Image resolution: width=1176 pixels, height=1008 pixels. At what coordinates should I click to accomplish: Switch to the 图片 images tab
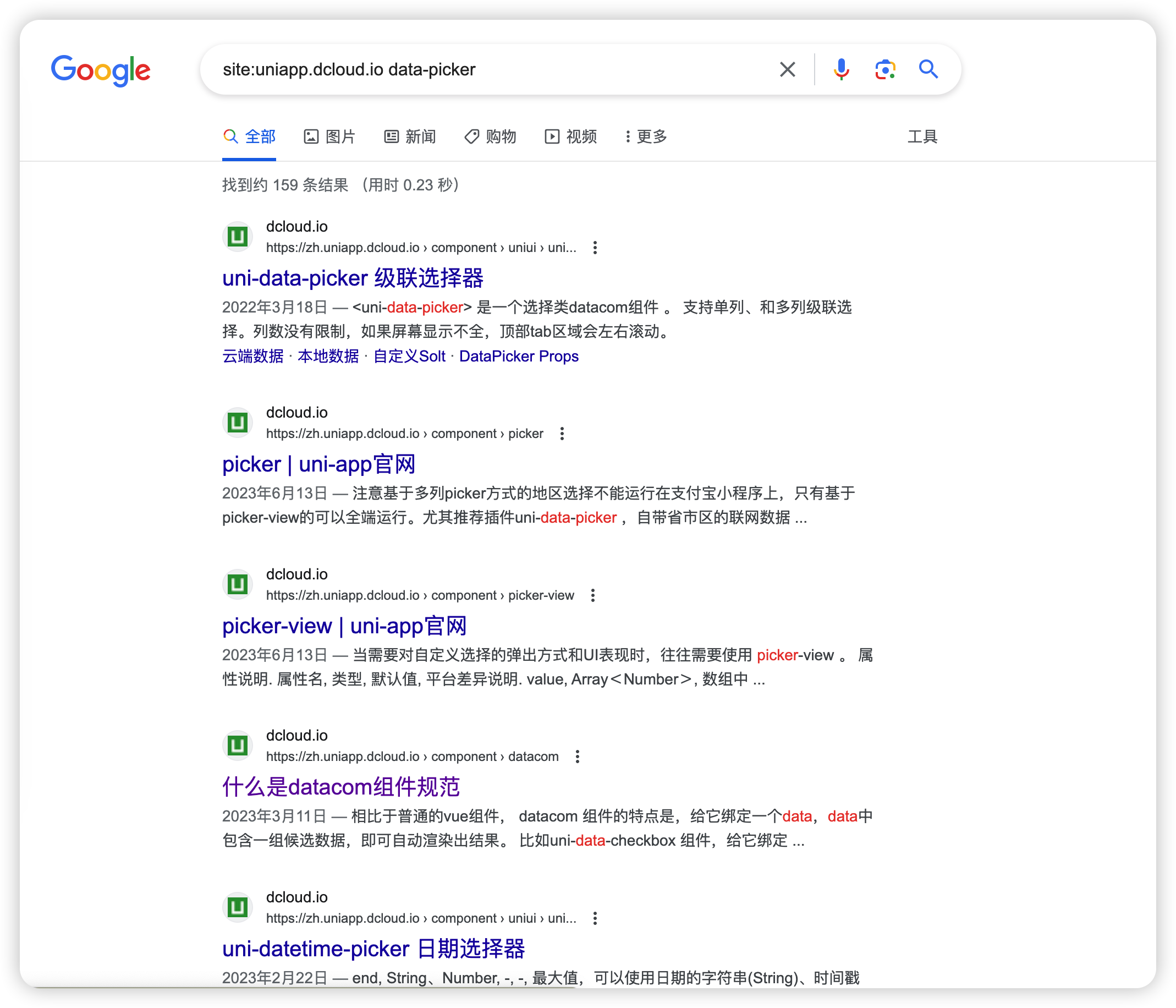click(x=329, y=136)
